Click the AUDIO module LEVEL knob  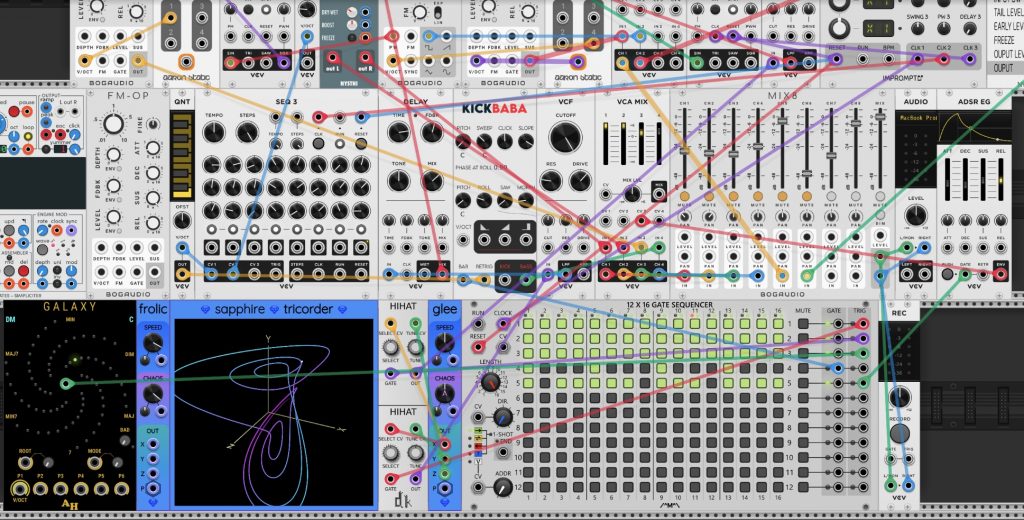[916, 212]
